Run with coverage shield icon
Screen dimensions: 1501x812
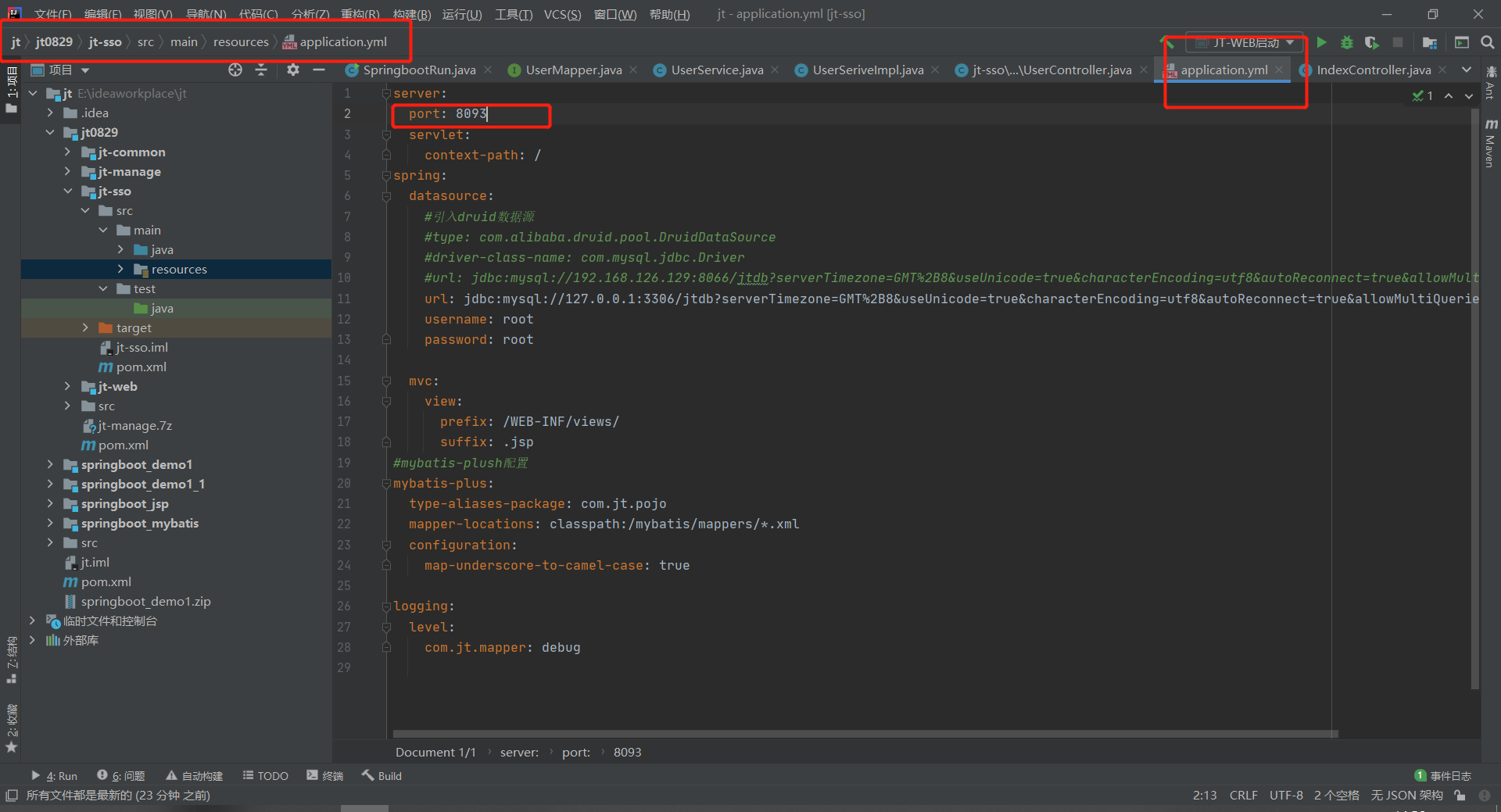(1372, 42)
